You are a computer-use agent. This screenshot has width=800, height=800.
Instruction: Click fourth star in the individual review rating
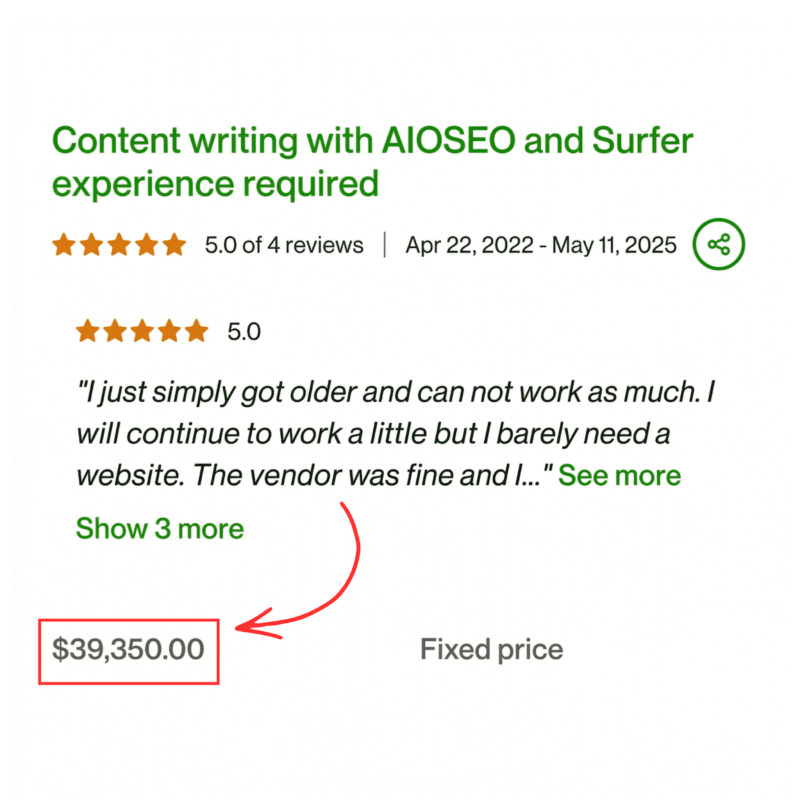169,331
